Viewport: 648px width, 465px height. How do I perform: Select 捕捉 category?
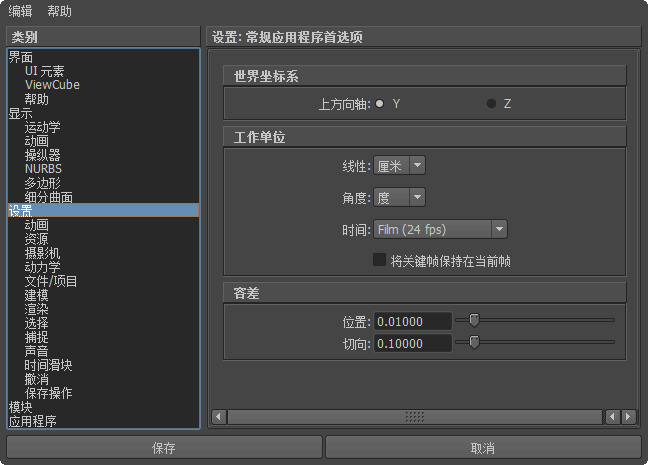click(103, 337)
